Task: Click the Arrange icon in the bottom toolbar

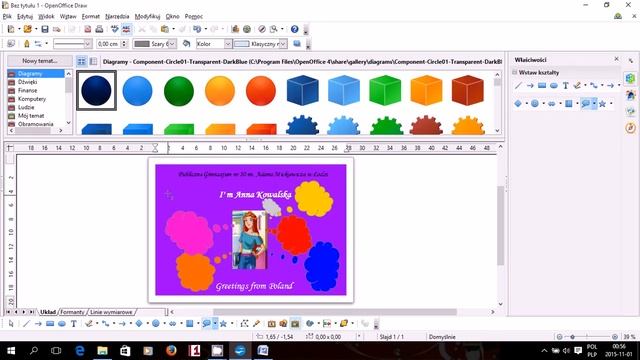Action: [x=344, y=324]
